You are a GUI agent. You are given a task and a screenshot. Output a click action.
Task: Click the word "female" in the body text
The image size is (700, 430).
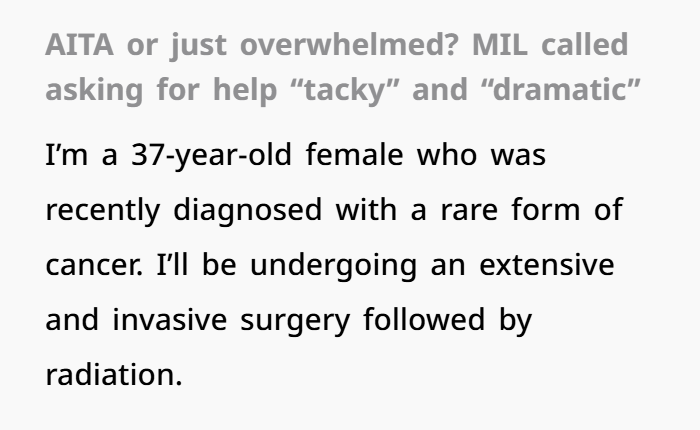point(354,154)
